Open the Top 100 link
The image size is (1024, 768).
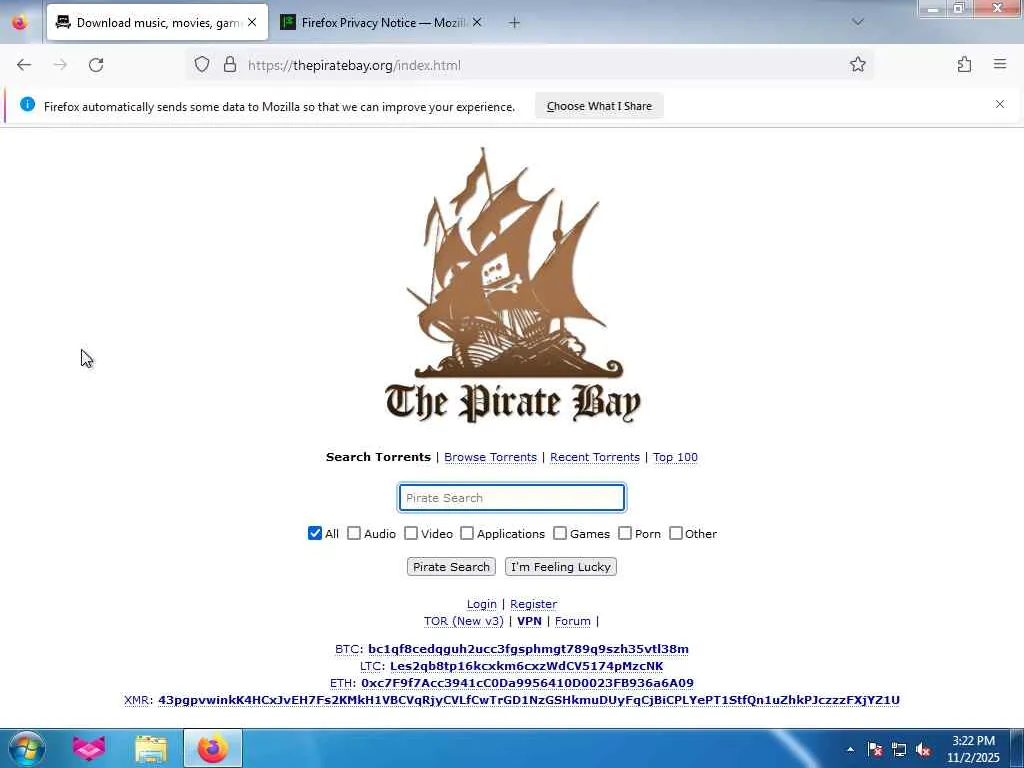point(675,457)
